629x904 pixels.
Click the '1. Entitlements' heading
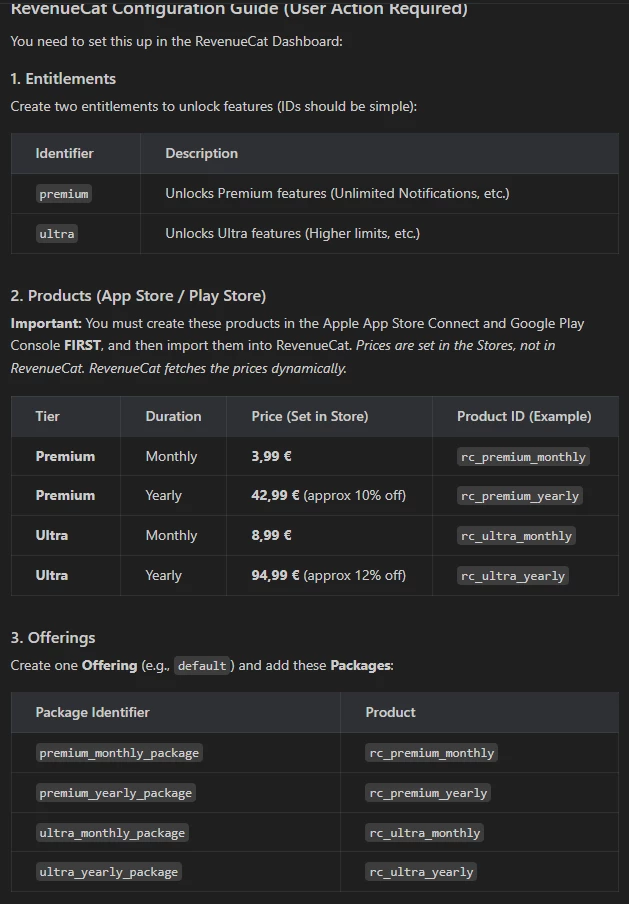click(x=63, y=79)
